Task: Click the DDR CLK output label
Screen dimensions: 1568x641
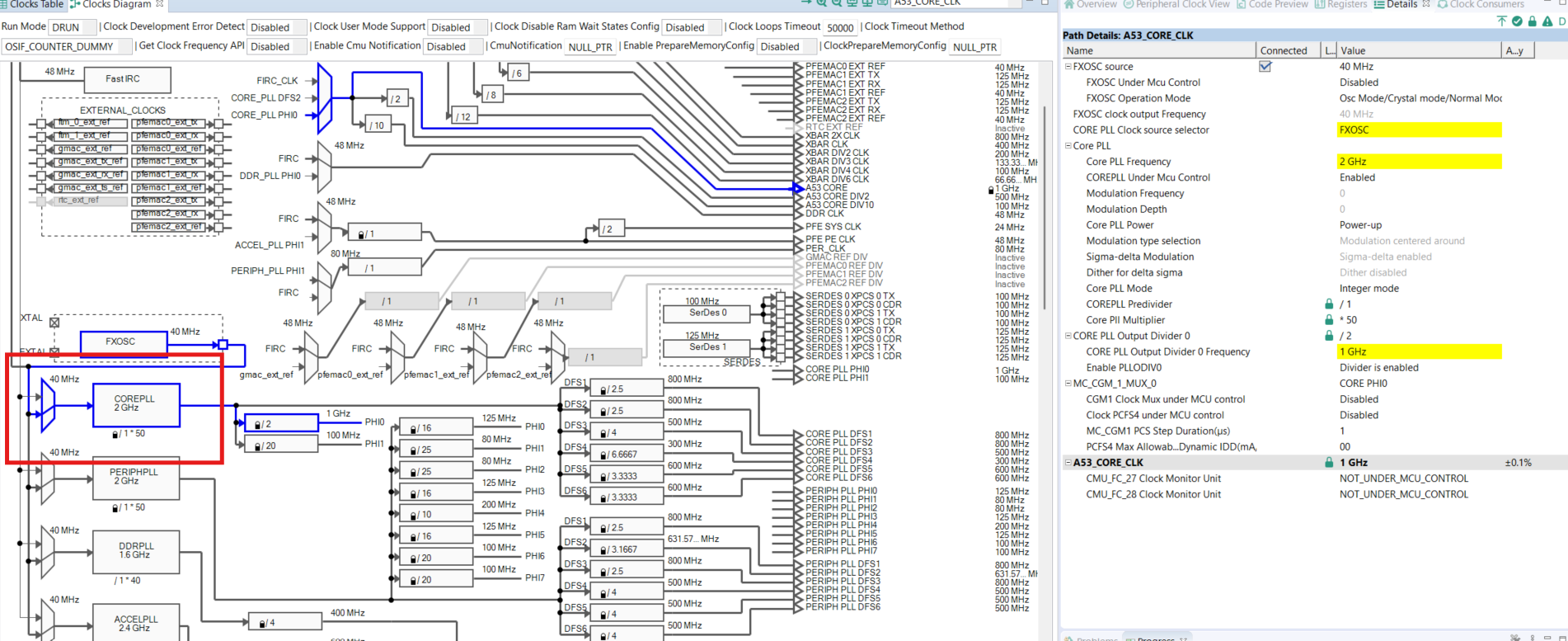Action: click(824, 214)
